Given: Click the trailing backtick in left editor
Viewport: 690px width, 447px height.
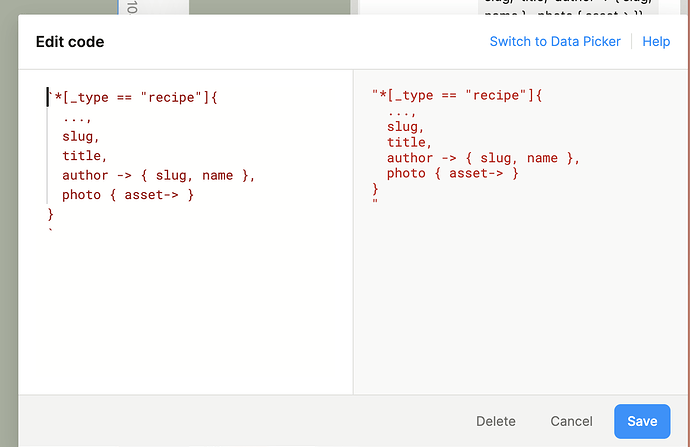Looking at the screenshot, I should pos(50,230).
